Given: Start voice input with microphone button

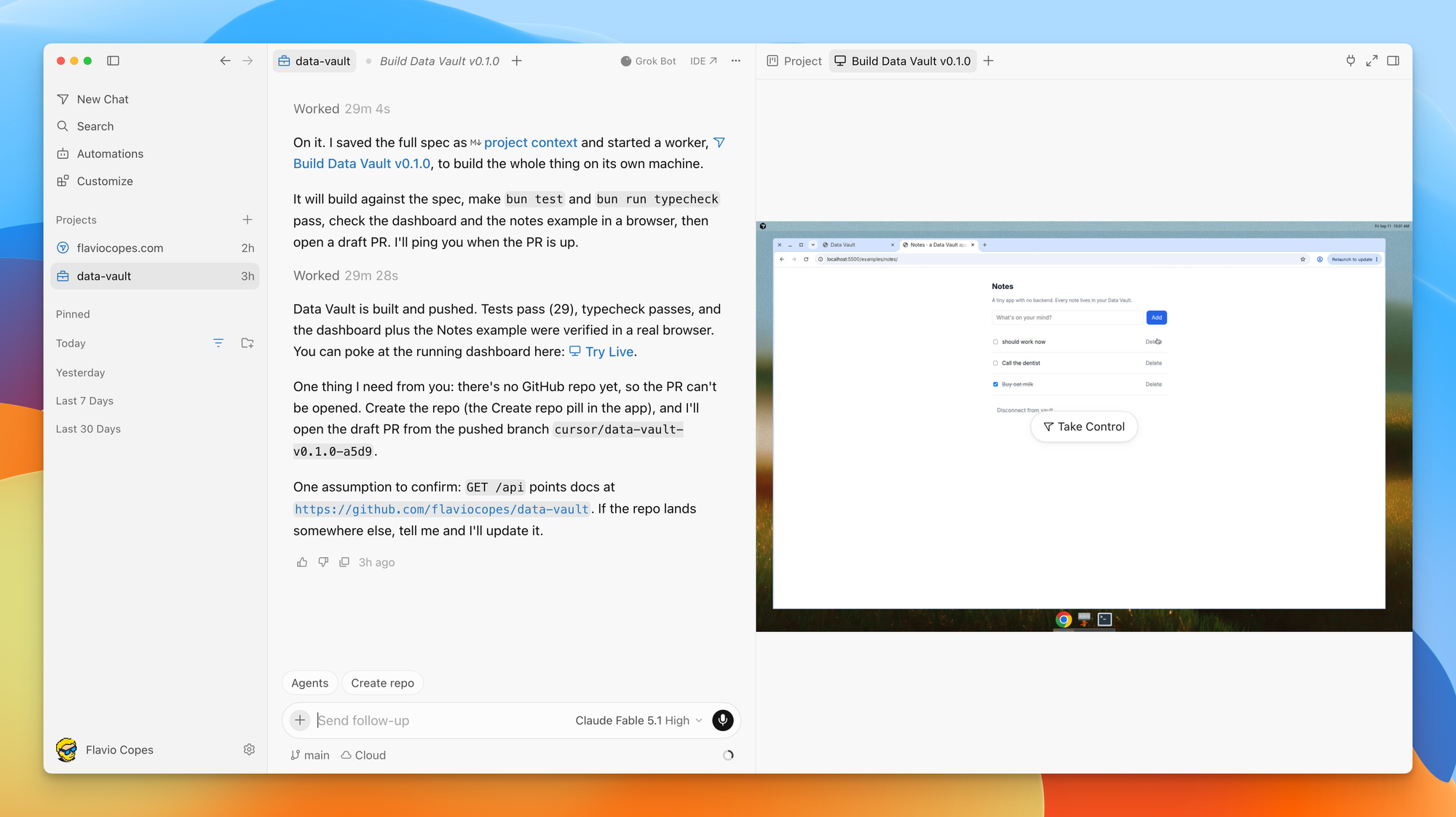Looking at the screenshot, I should pyautogui.click(x=722, y=720).
